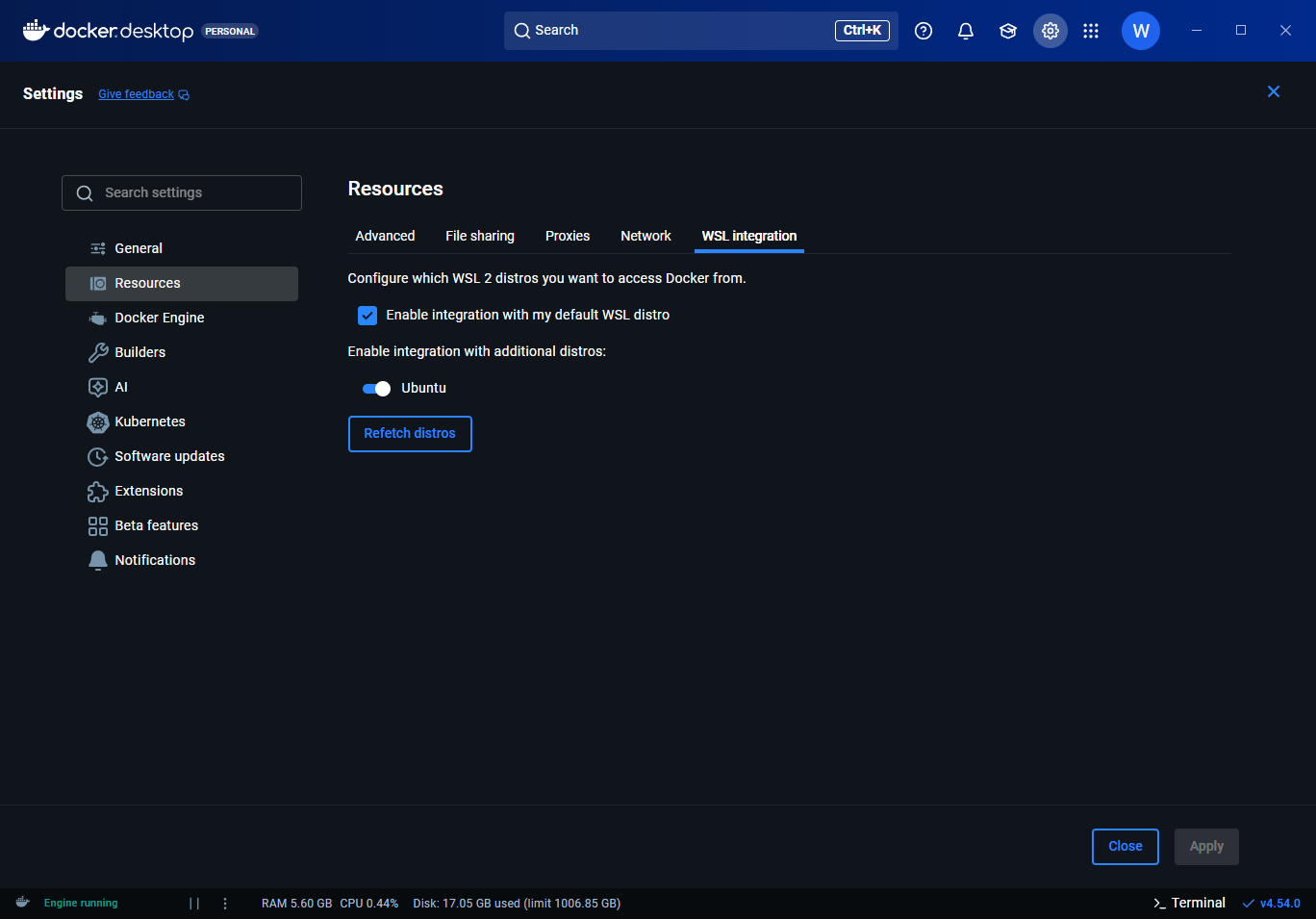1316x919 pixels.
Task: Open the Terminal from the status bar
Action: coord(1189,903)
